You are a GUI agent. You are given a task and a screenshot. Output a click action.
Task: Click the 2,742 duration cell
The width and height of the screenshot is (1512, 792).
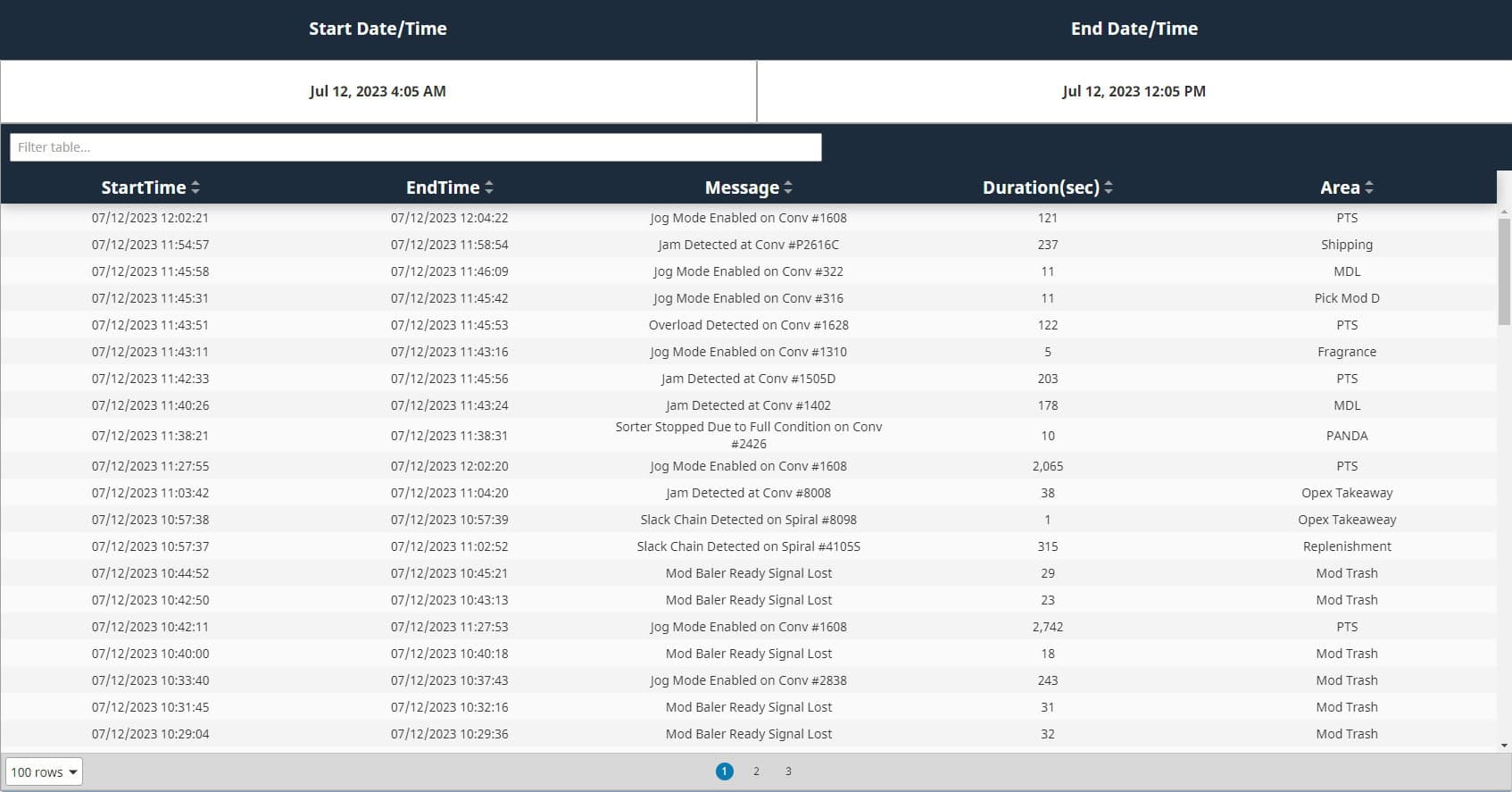1047,627
